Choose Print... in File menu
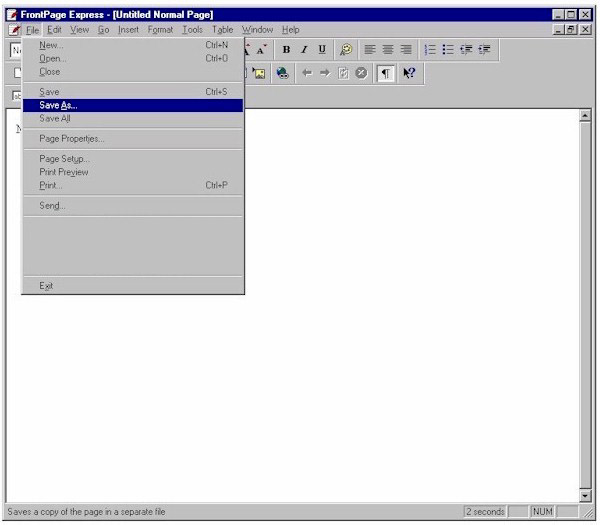This screenshot has height=525, width=600. pos(133,186)
